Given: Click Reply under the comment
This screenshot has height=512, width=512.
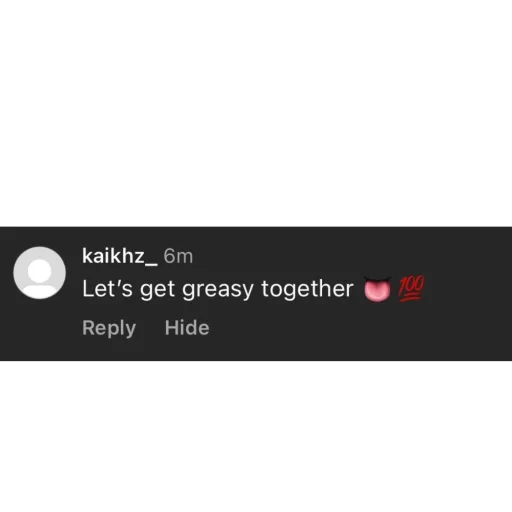Looking at the screenshot, I should tap(109, 328).
